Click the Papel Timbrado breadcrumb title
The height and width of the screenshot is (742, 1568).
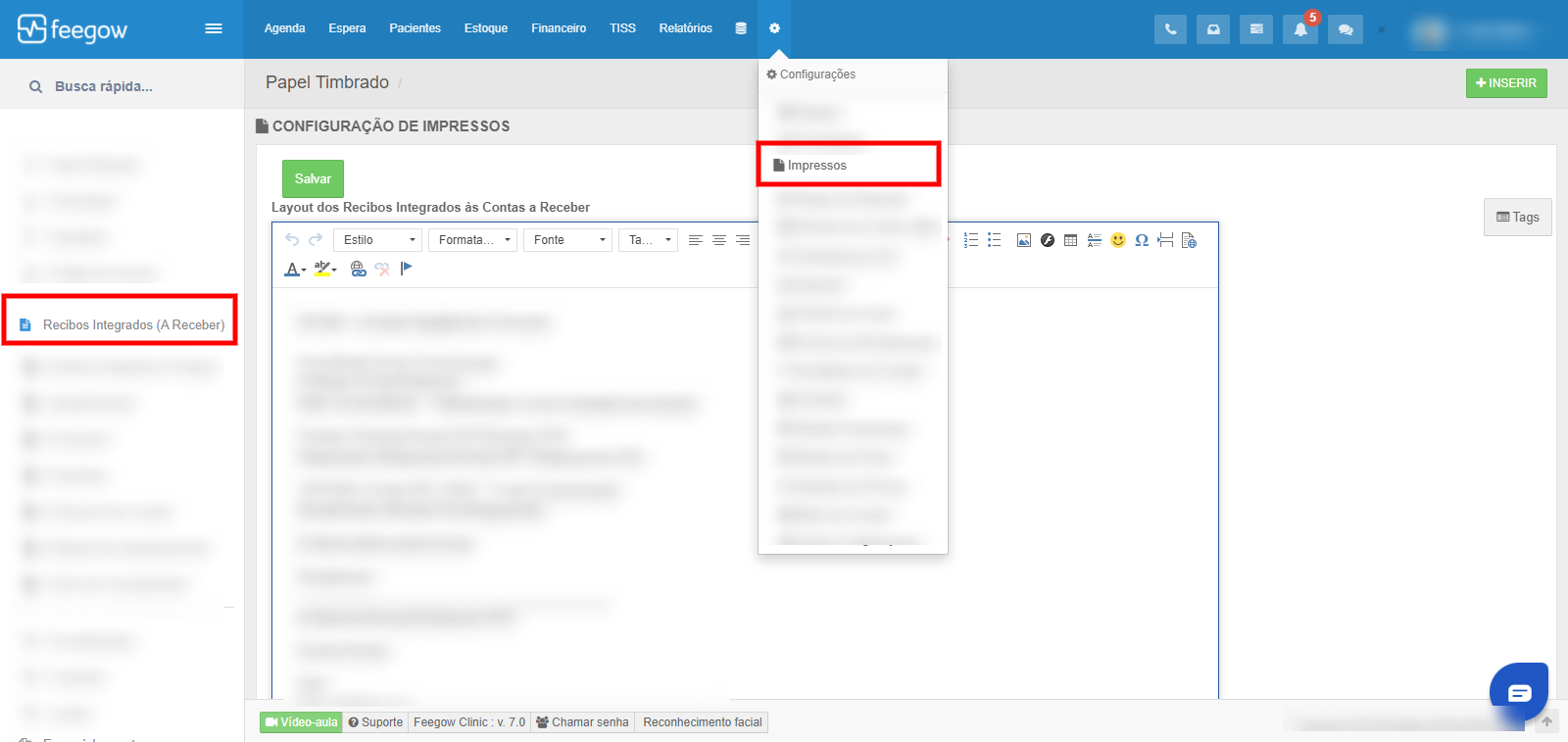[x=327, y=82]
